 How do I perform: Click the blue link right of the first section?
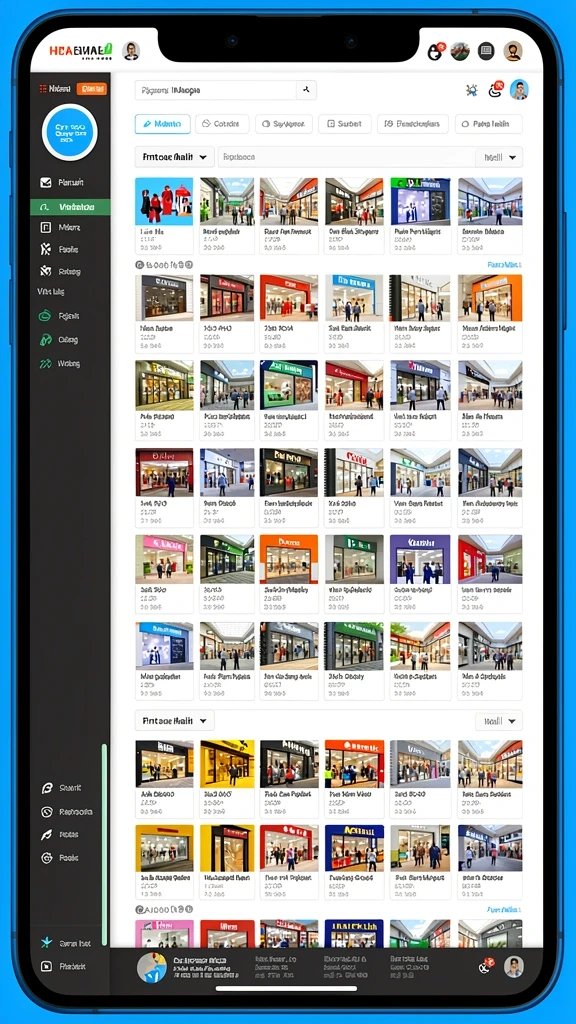(504, 264)
